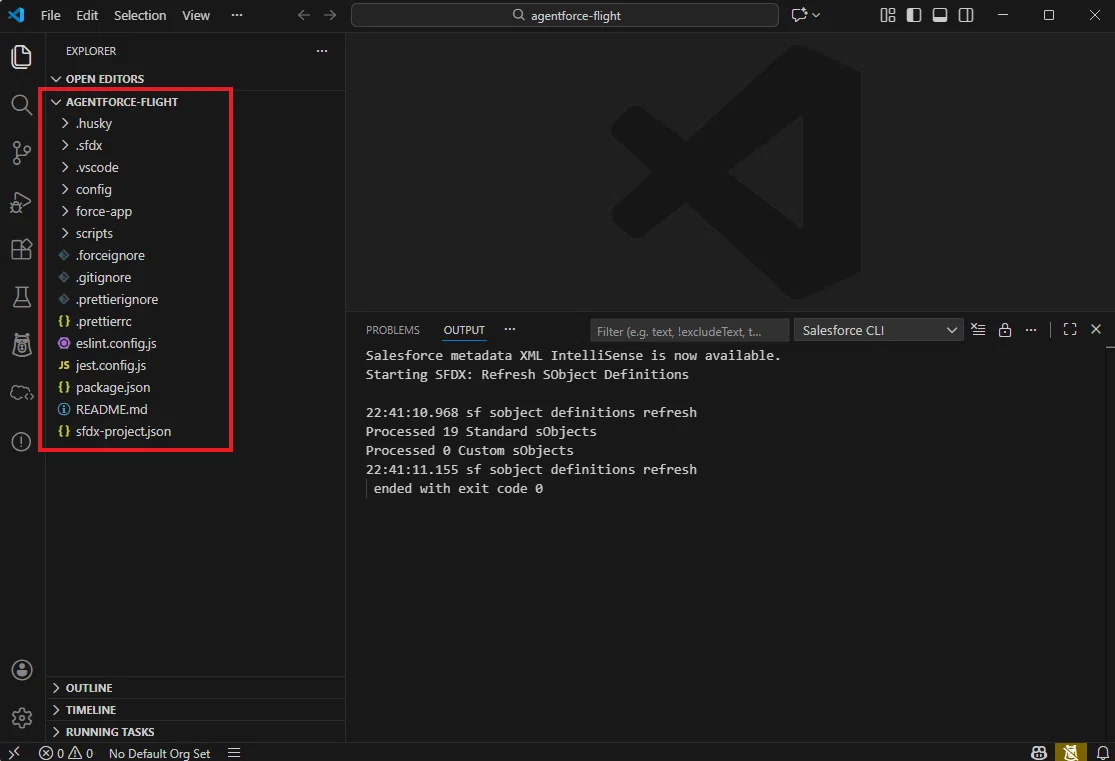Open more actions in the output panel toolbar

pos(1031,330)
